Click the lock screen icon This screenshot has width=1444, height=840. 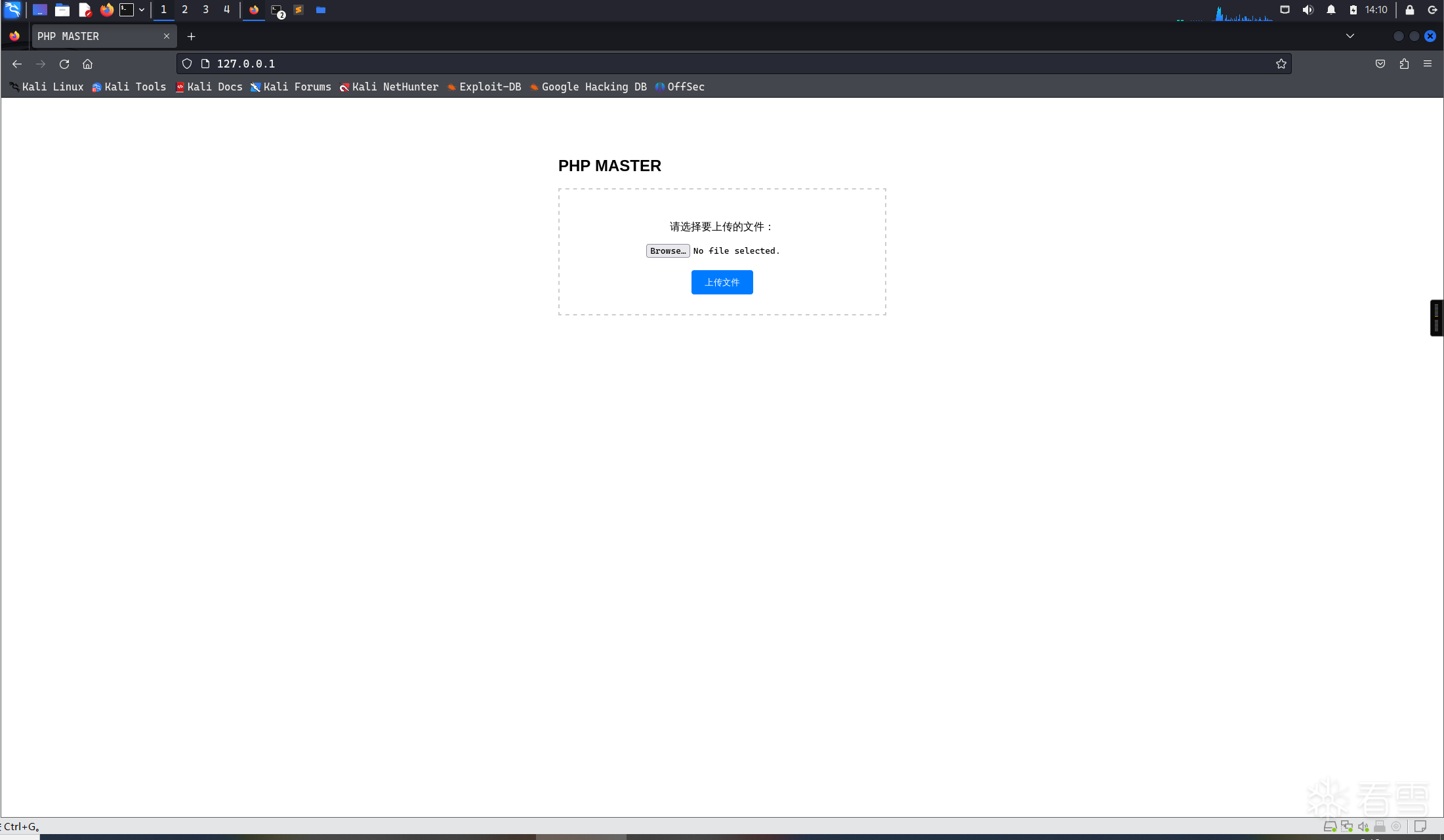point(1409,10)
